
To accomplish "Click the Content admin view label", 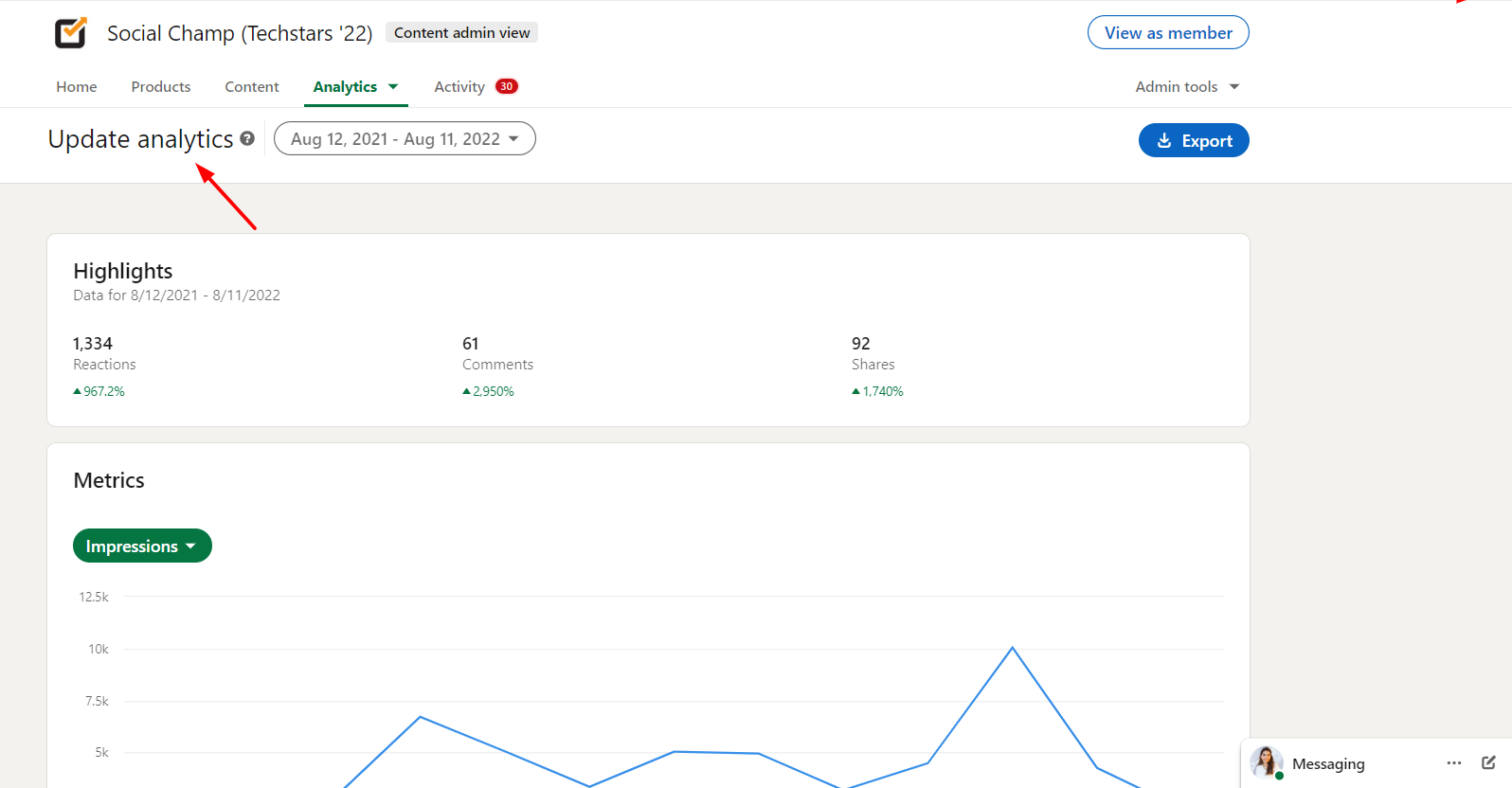I will tap(462, 32).
